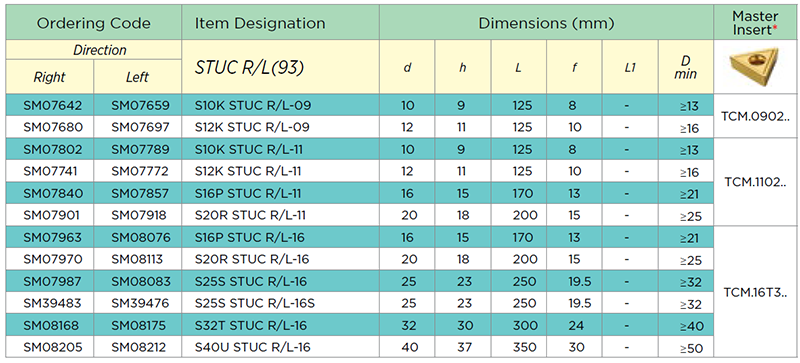Screen dimensions: 800x363
Task: Click the TCM.16T3.. insert cell
Action: click(756, 292)
